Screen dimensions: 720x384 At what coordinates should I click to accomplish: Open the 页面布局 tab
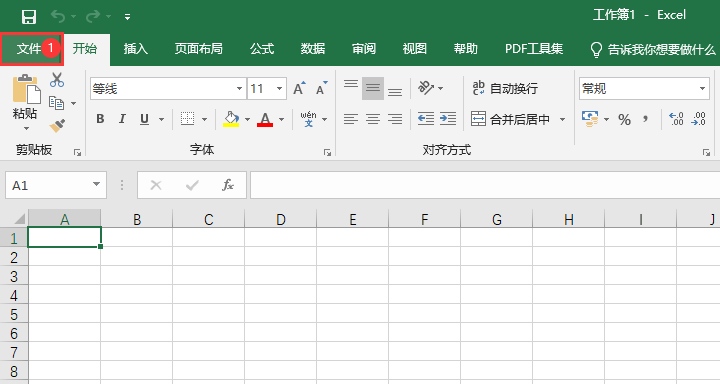coord(198,49)
